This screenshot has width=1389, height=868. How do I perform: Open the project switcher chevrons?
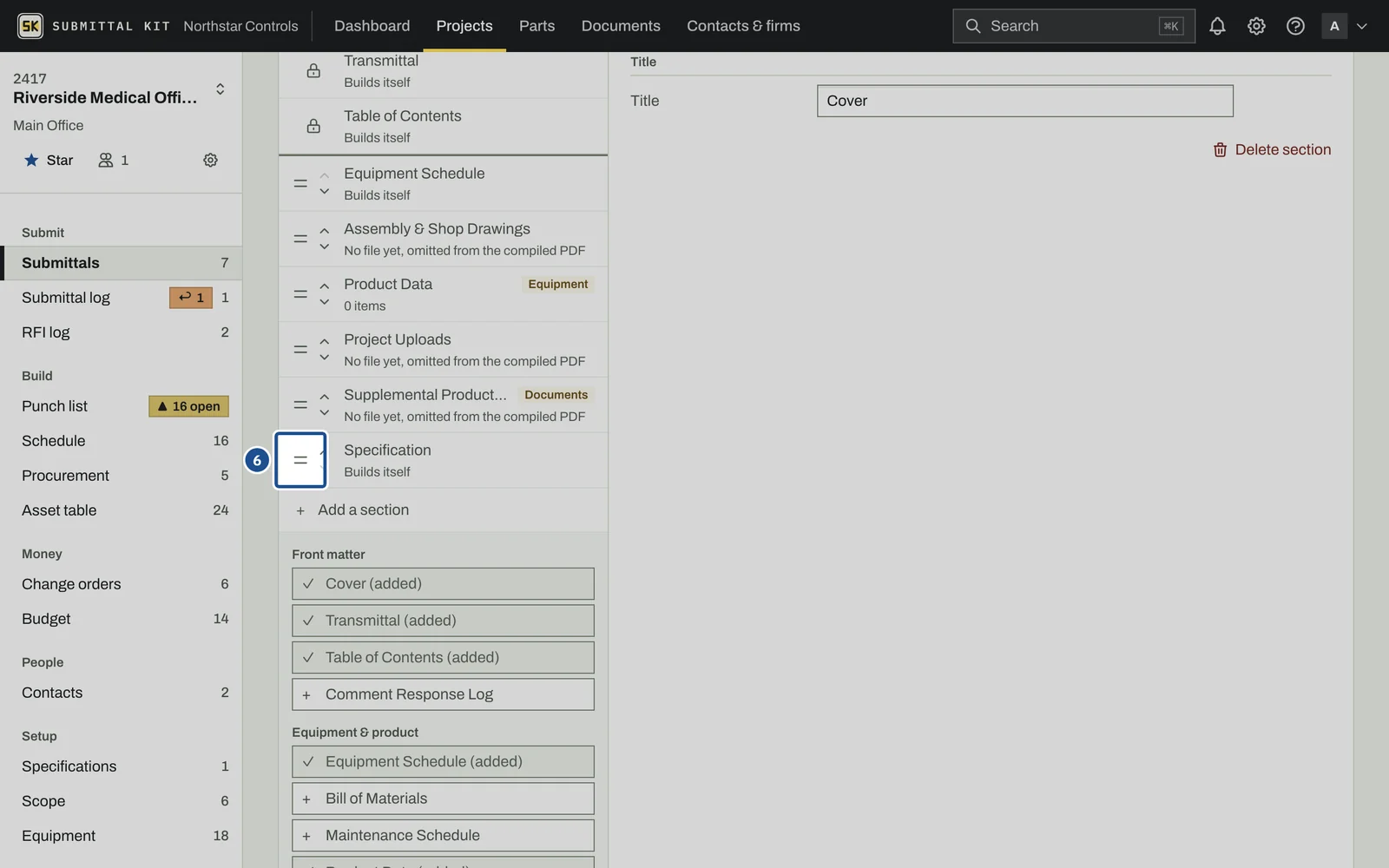click(x=221, y=89)
